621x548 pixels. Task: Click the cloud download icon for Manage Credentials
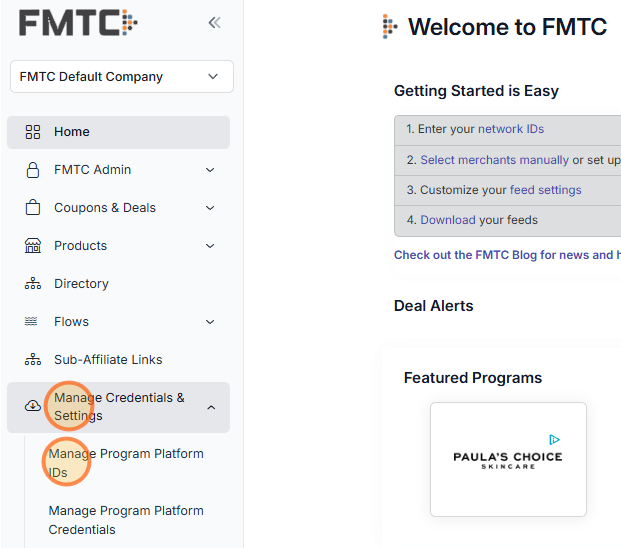[33, 406]
